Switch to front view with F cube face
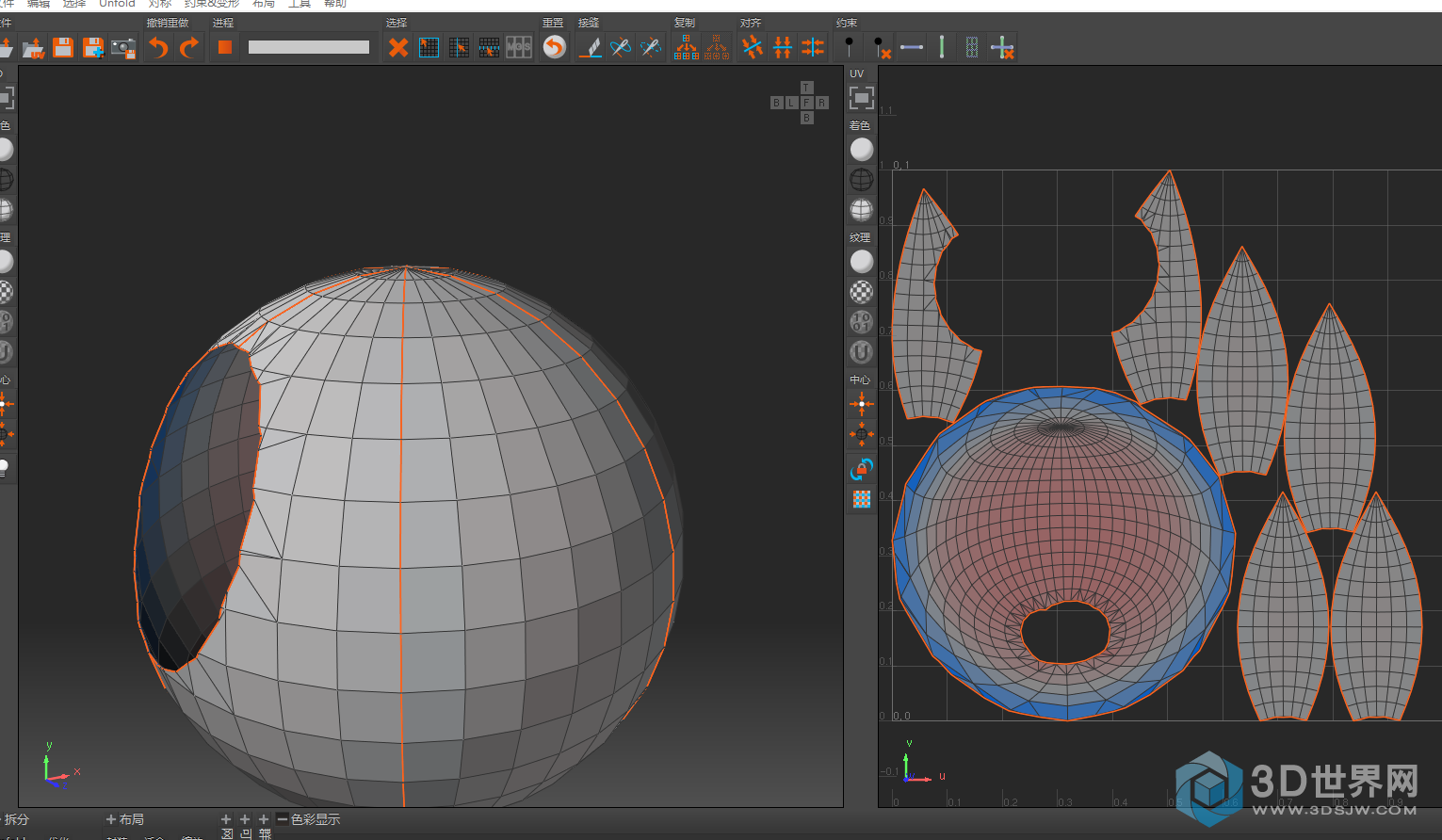The width and height of the screenshot is (1442, 840). 806,103
